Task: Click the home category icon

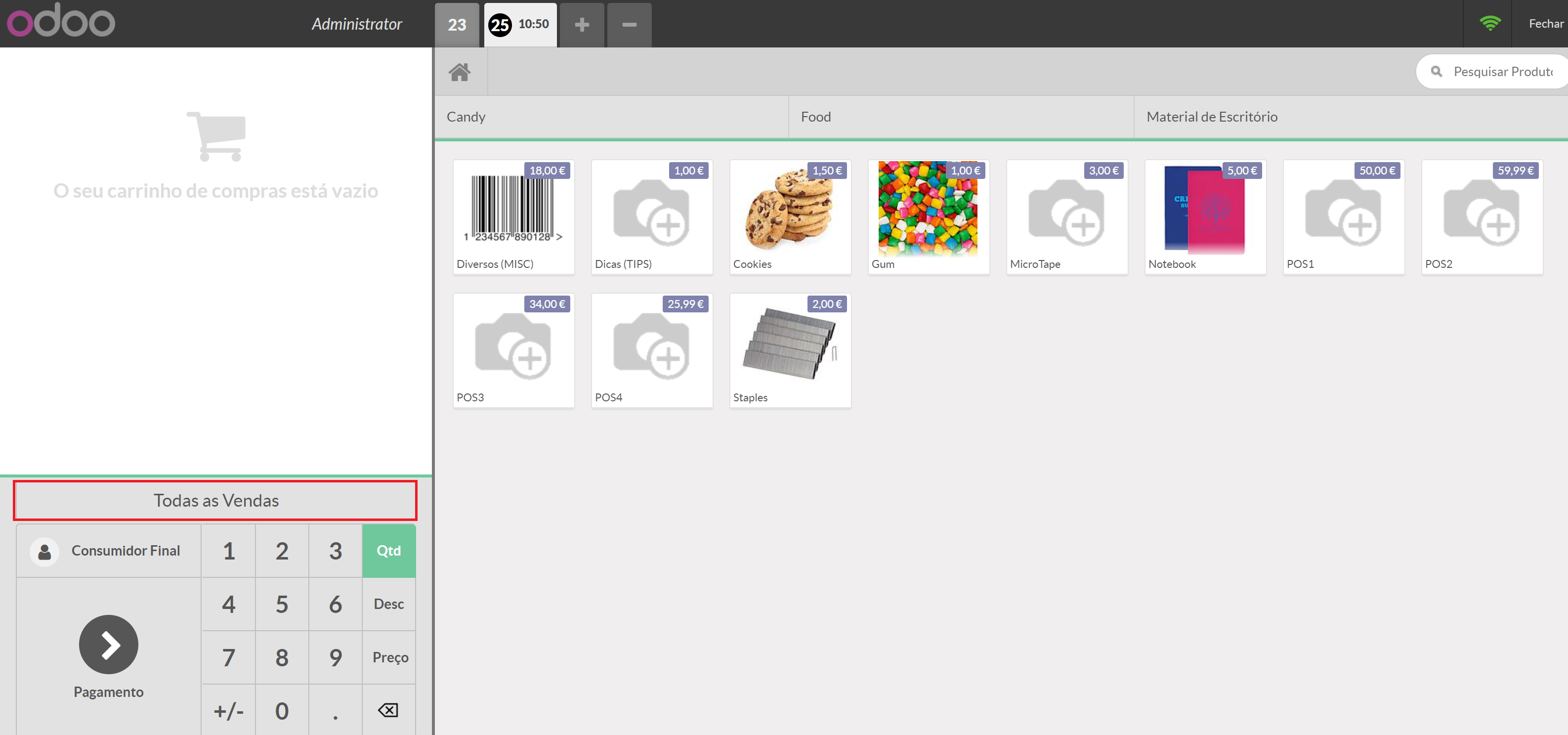Action: pyautogui.click(x=460, y=72)
